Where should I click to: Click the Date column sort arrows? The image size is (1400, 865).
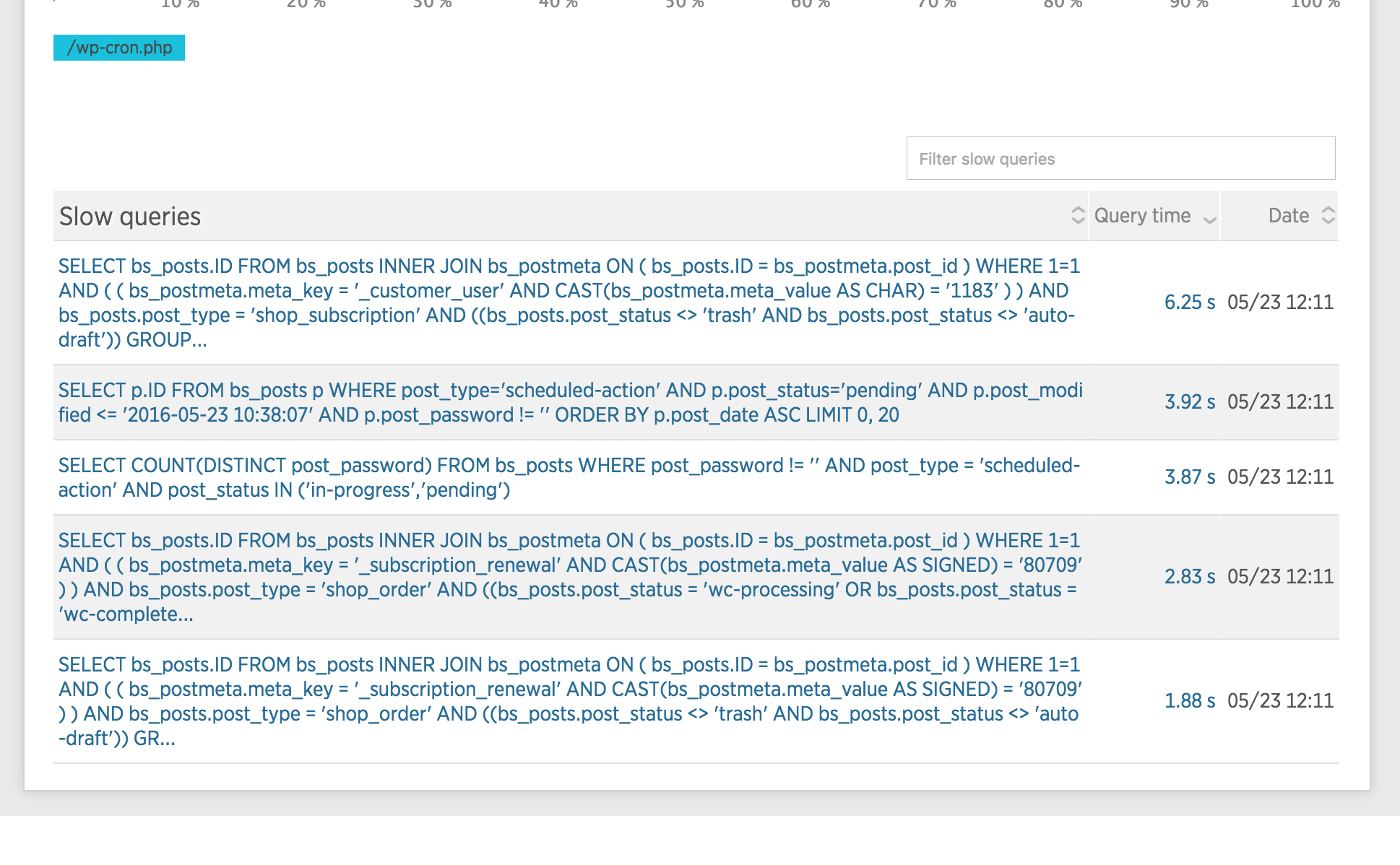tap(1328, 215)
